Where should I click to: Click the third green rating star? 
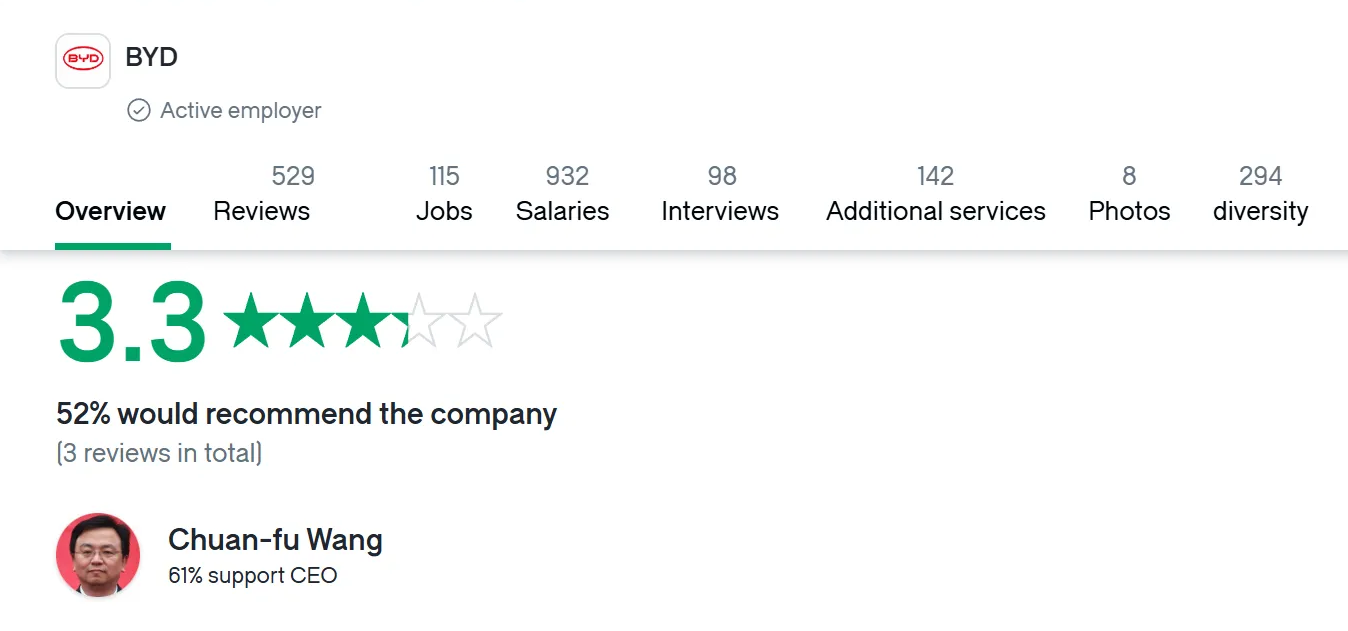(362, 320)
